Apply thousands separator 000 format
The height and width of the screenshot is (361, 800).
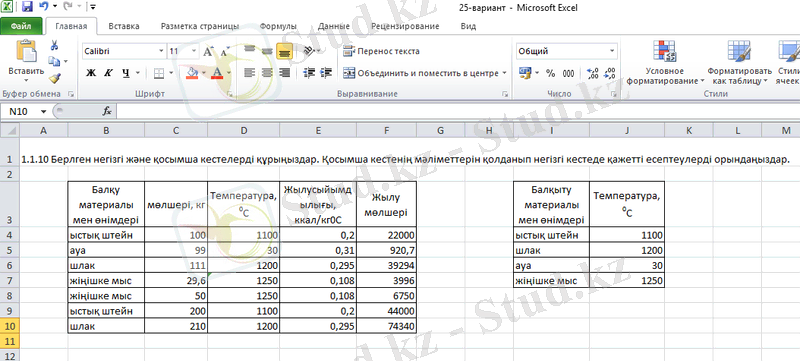point(568,73)
